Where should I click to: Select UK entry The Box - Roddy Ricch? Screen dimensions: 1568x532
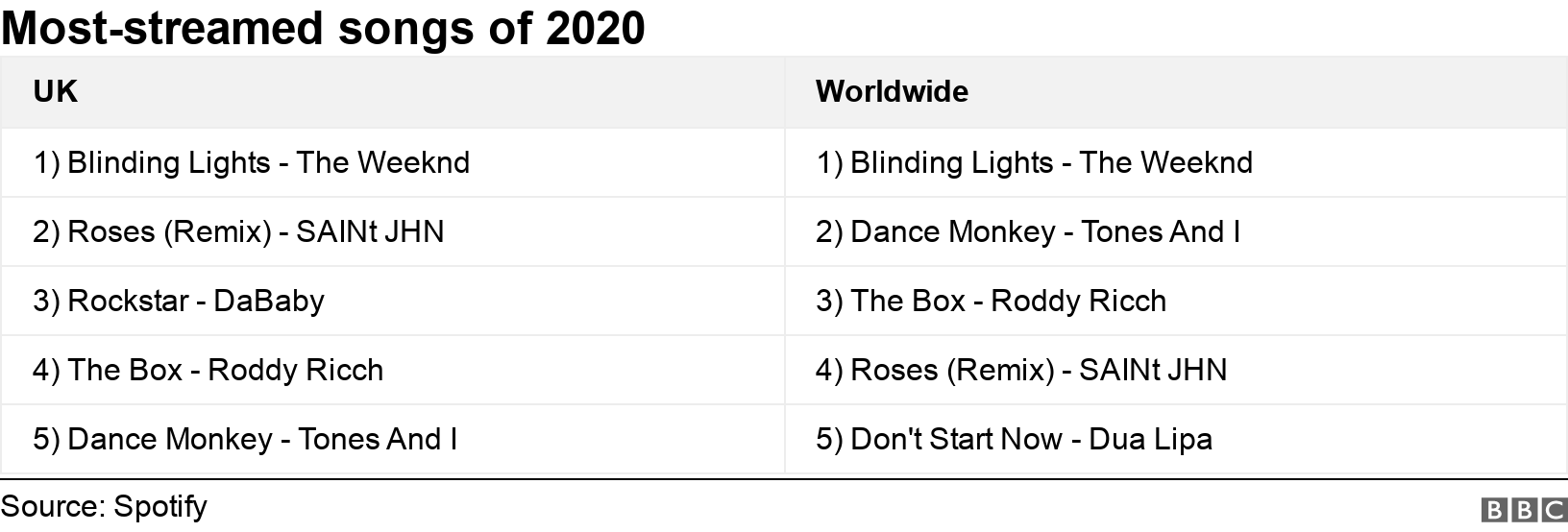point(208,370)
